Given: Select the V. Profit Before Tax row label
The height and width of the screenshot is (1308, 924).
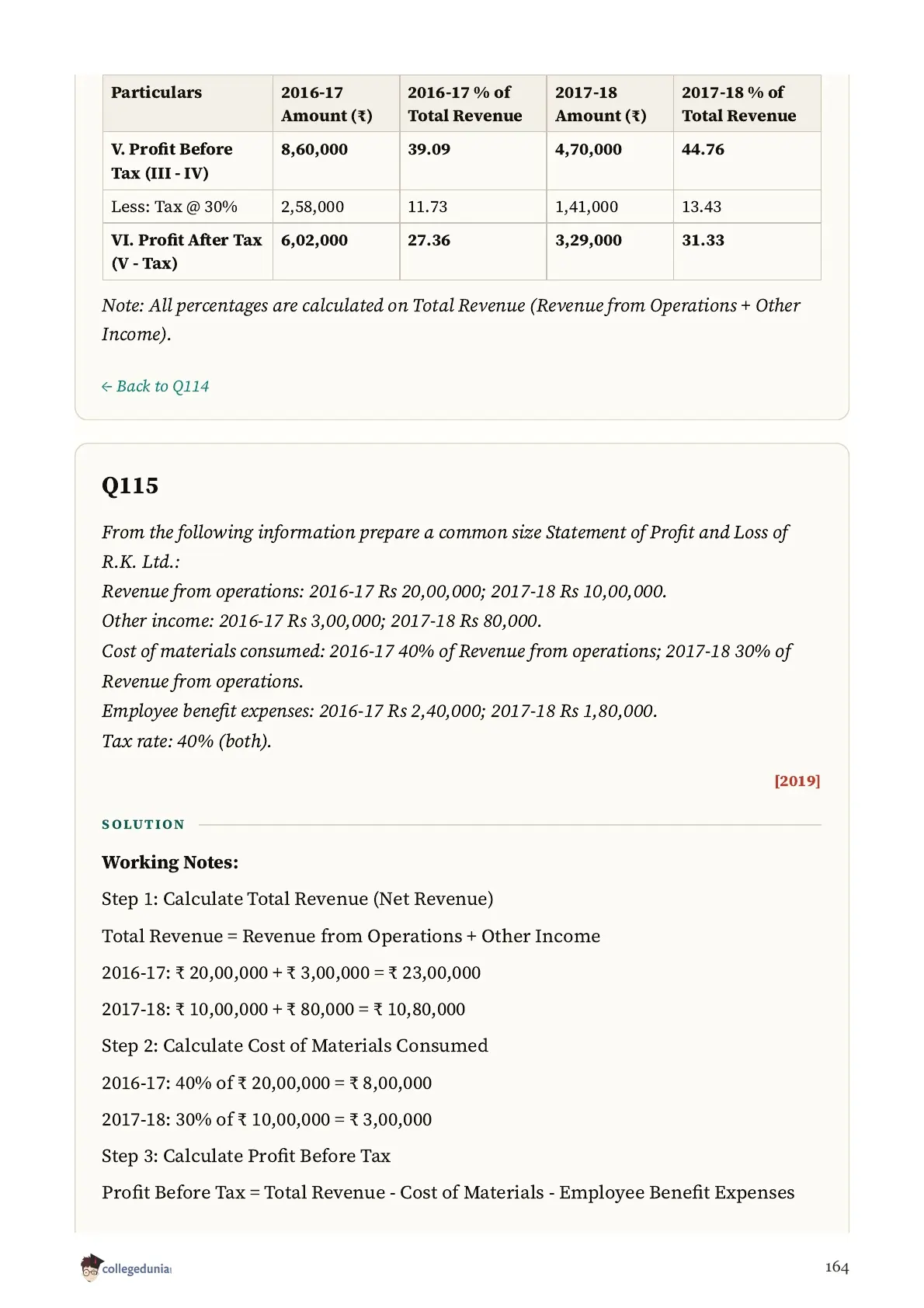Looking at the screenshot, I should point(172,161).
